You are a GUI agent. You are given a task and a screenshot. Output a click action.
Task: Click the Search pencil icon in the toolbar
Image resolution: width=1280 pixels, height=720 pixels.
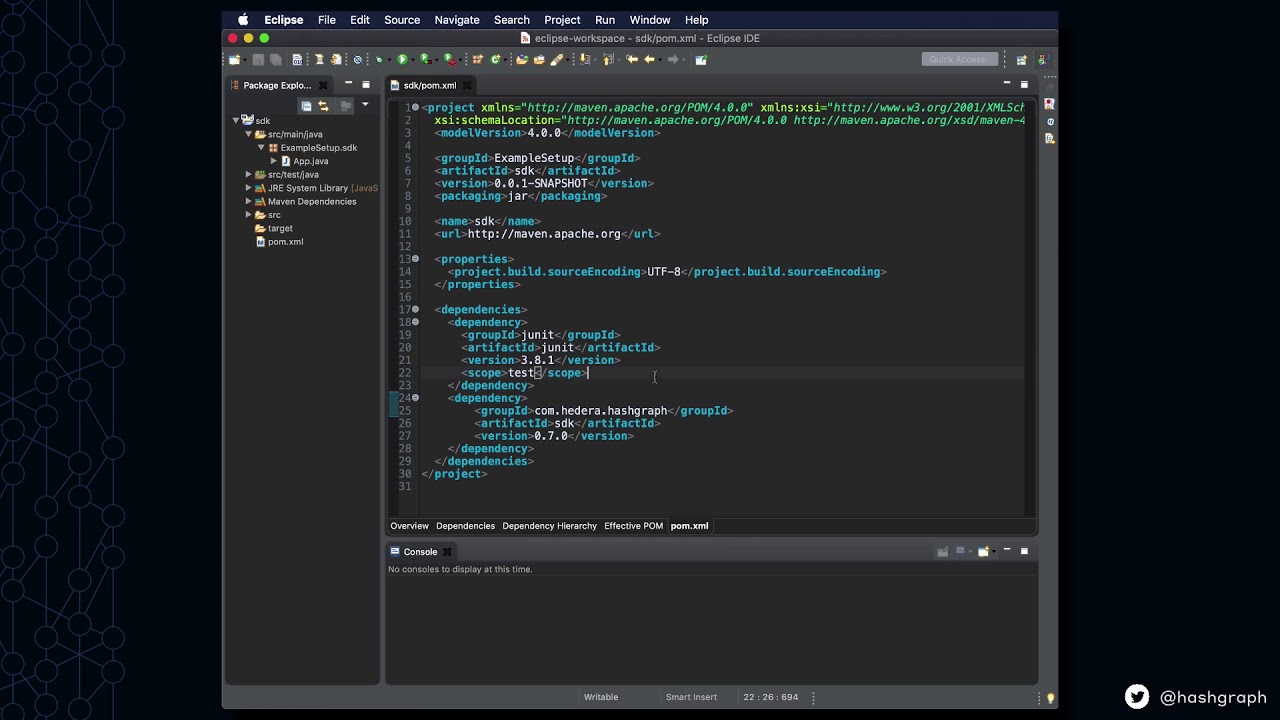[557, 59]
